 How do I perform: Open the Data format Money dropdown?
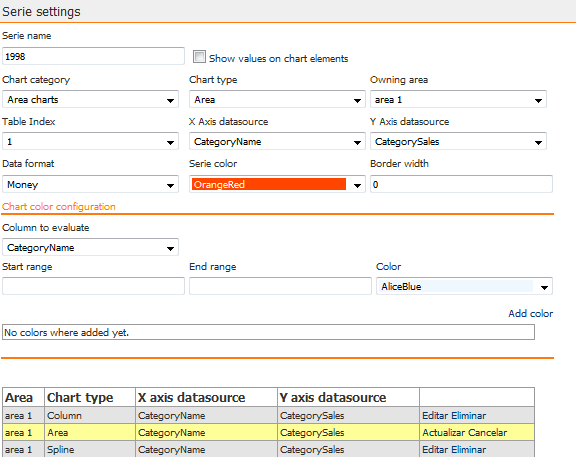[90, 184]
